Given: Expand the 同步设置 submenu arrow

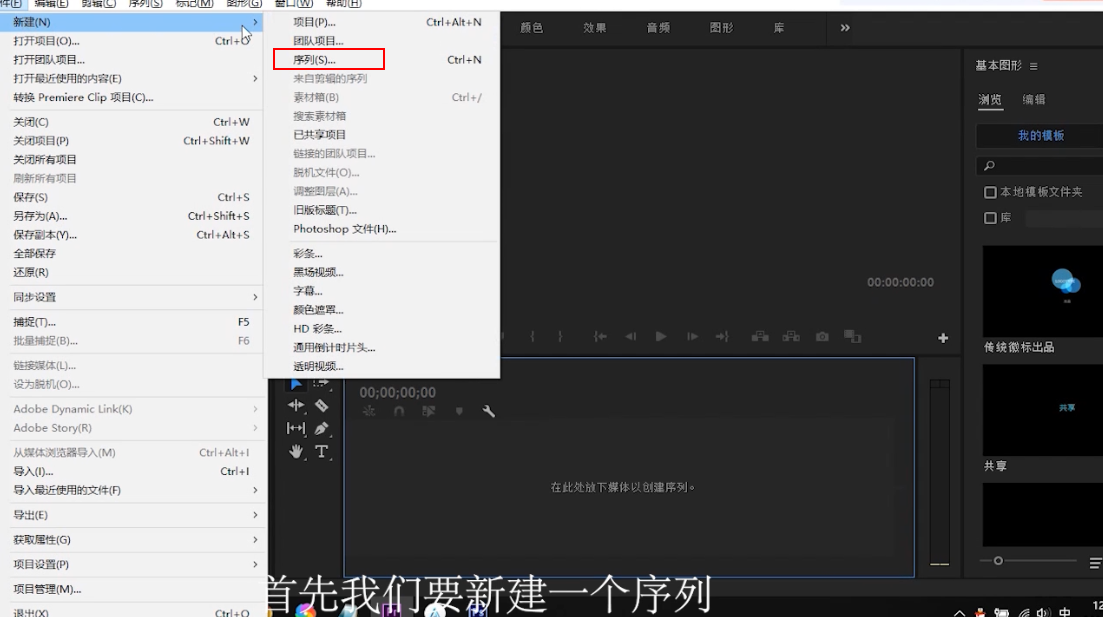Looking at the screenshot, I should point(255,297).
